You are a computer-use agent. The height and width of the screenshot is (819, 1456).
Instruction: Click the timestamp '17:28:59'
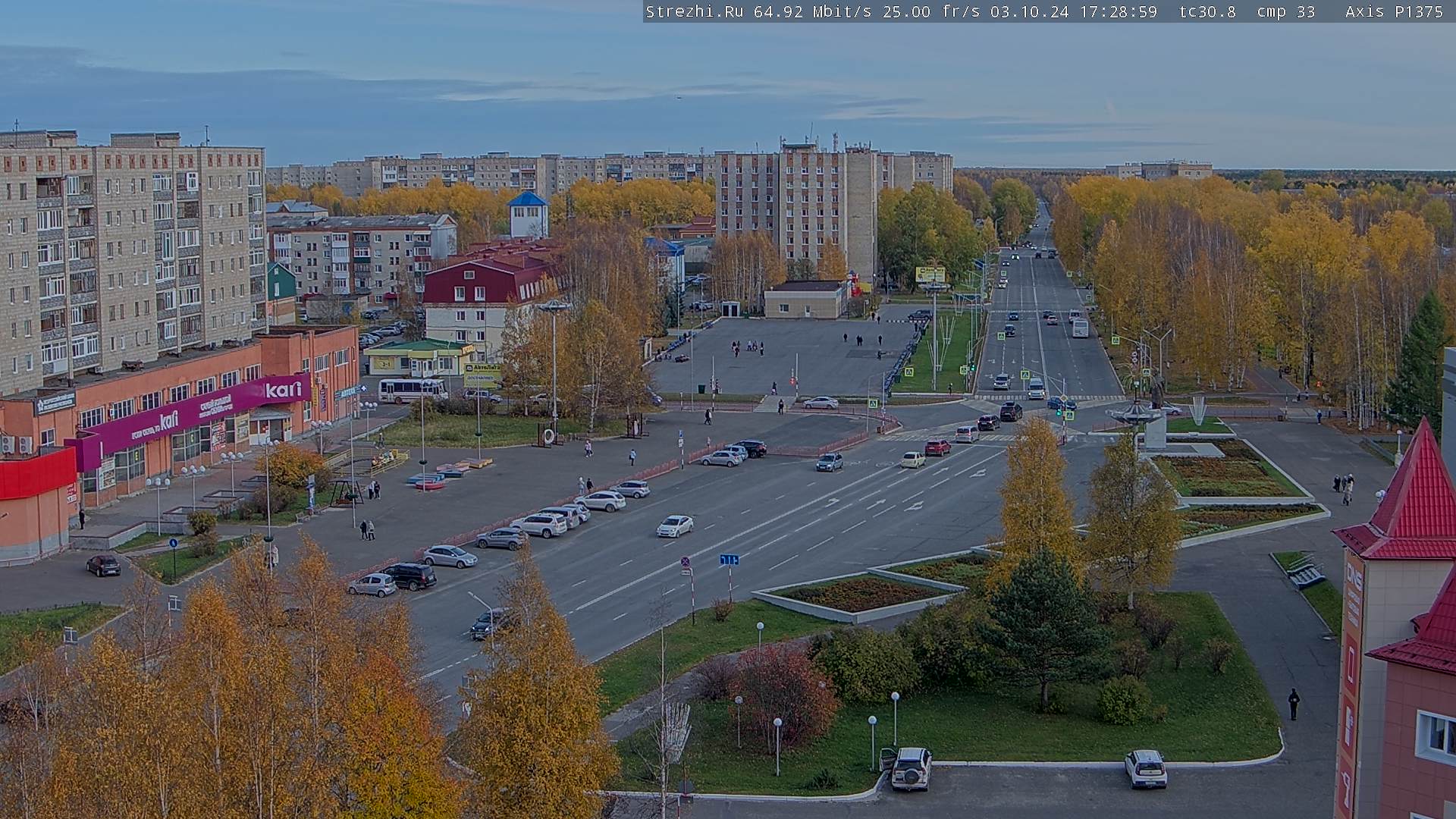click(1118, 11)
